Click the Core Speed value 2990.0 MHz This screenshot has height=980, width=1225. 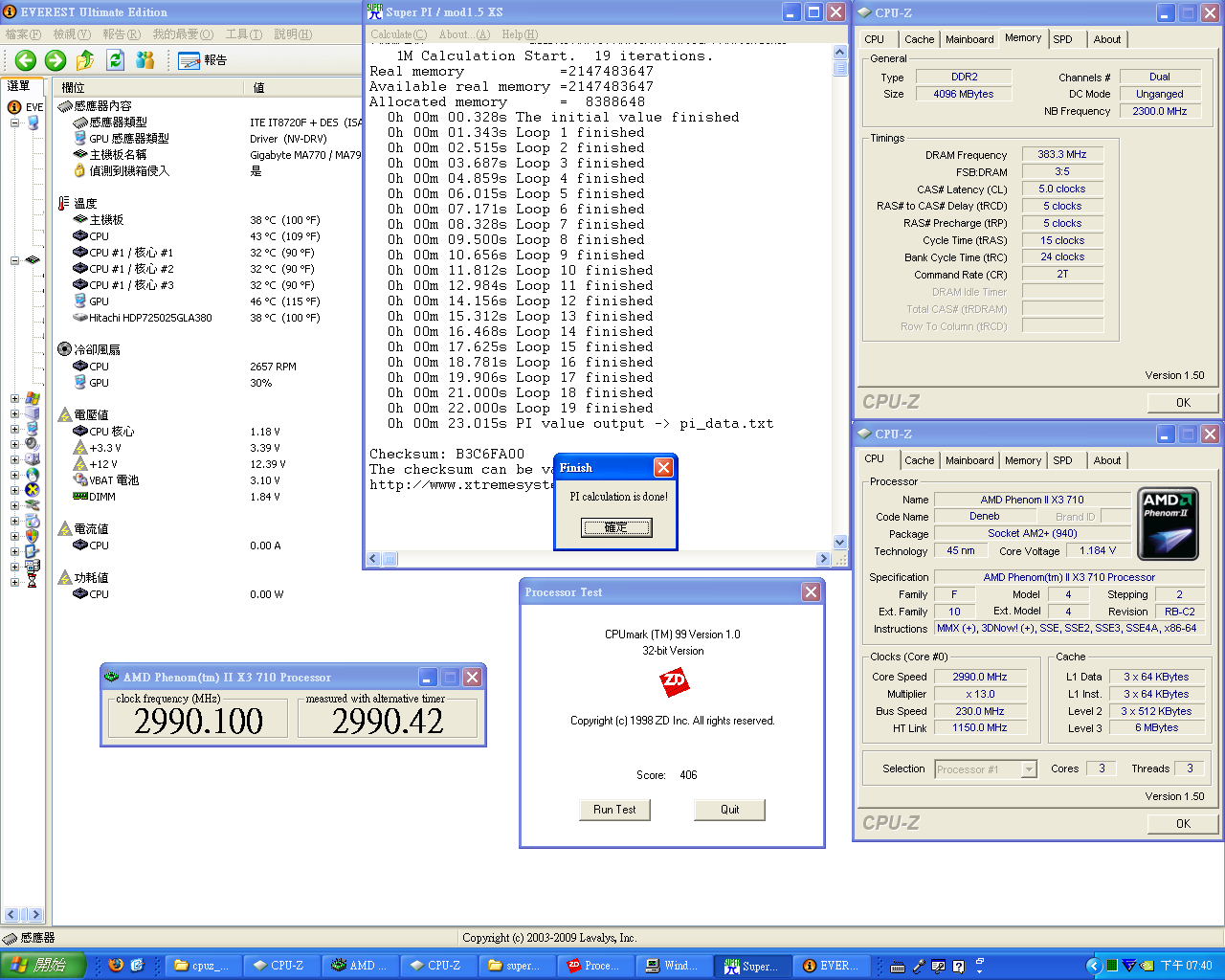(980, 677)
